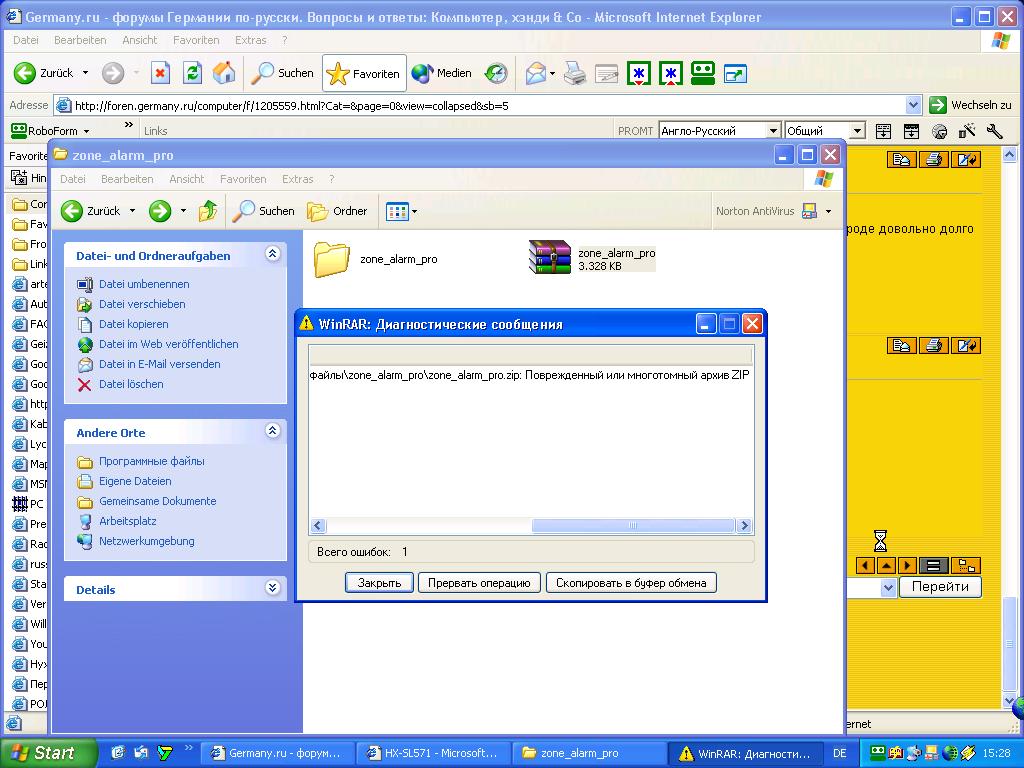Click the Перейти button on the forum page
Screen dimensions: 1024x768
point(940,586)
